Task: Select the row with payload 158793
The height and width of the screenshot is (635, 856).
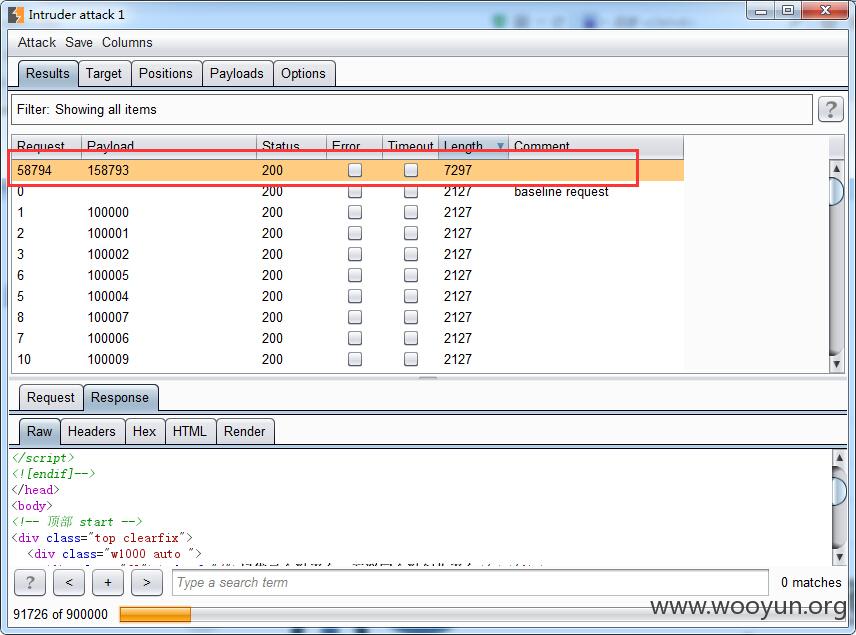Action: (x=347, y=170)
